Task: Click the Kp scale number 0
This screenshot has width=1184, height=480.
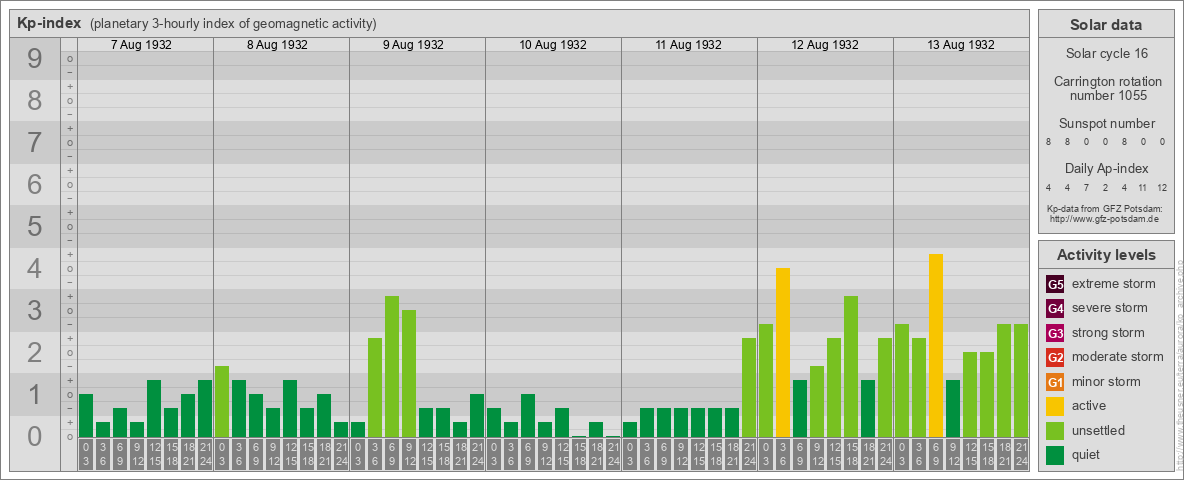Action: coord(35,436)
